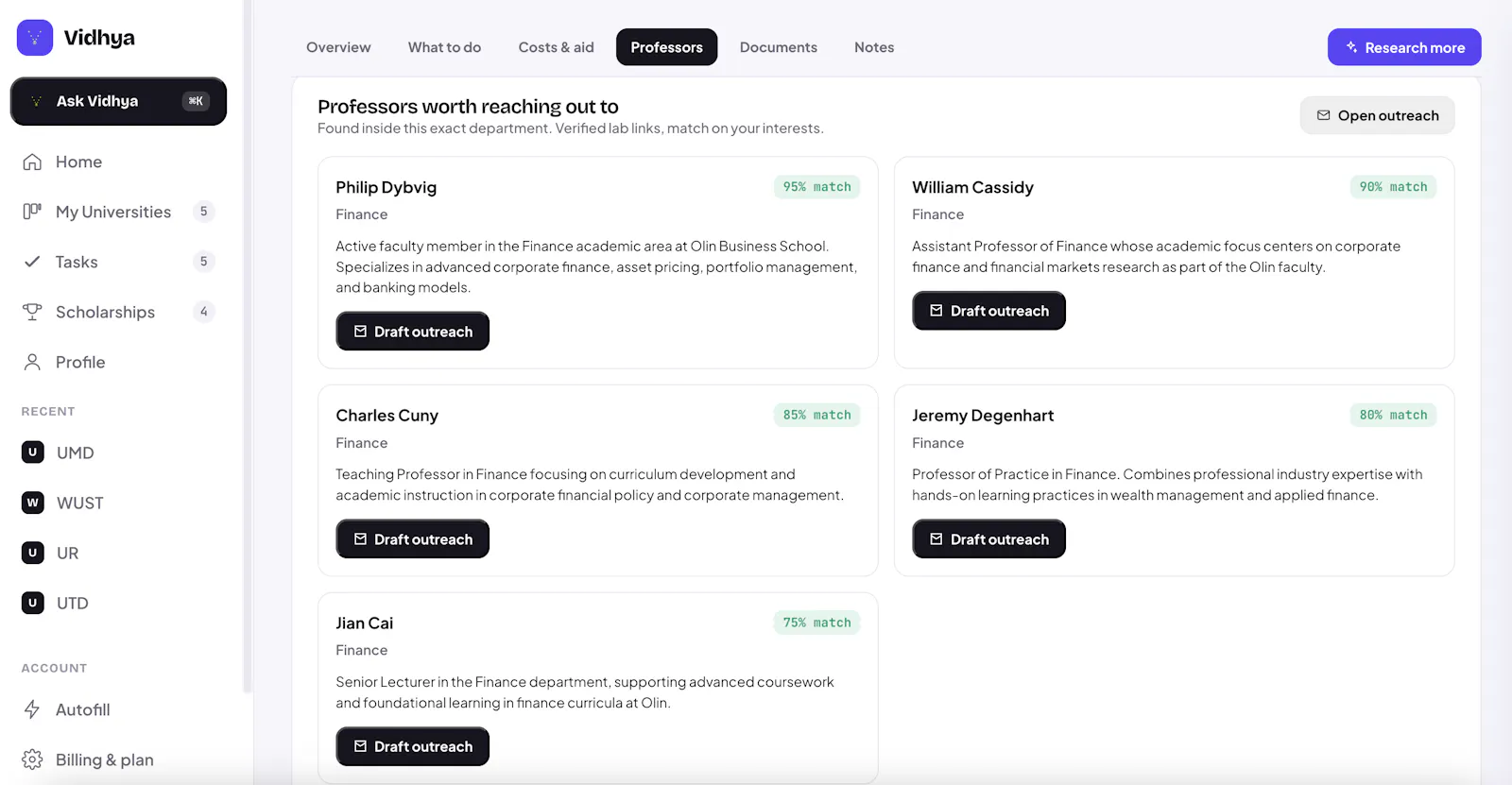Click Jeremy Degenhart's 80% match badge
This screenshot has height=785, width=1512.
1393,415
